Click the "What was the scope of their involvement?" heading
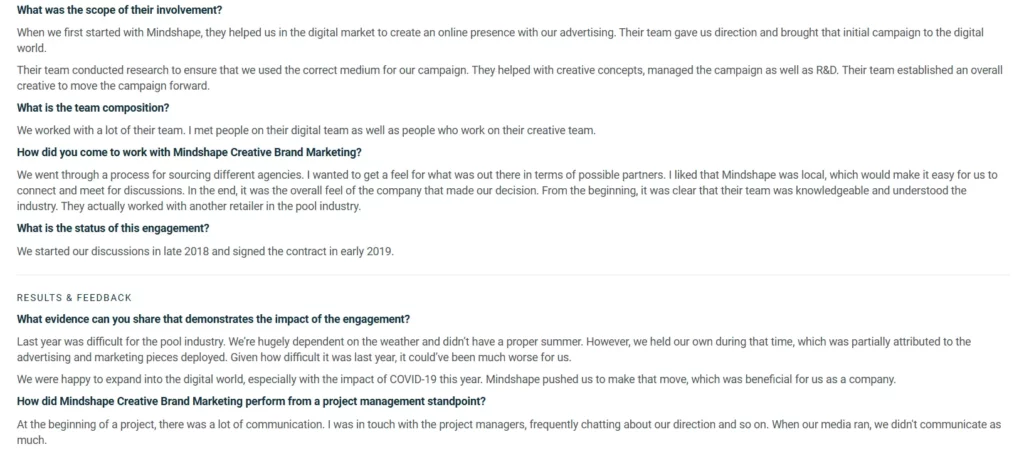 [x=119, y=10]
